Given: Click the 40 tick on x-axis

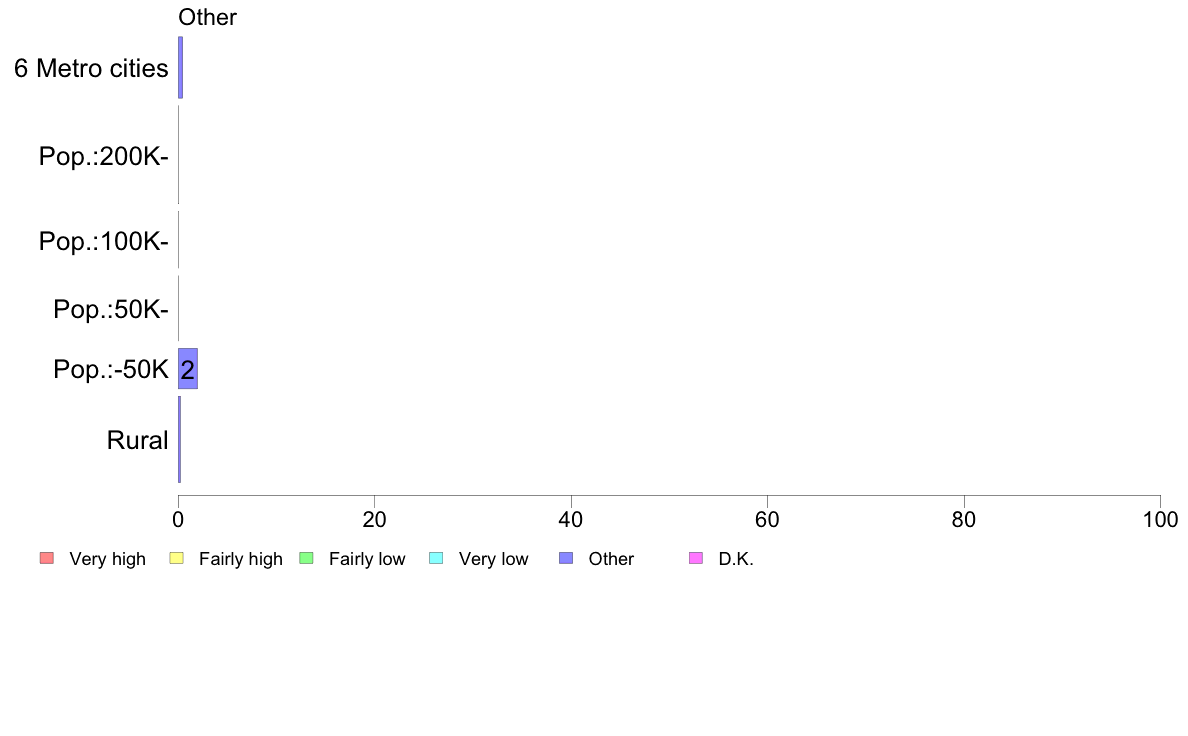Looking at the screenshot, I should (x=571, y=519).
